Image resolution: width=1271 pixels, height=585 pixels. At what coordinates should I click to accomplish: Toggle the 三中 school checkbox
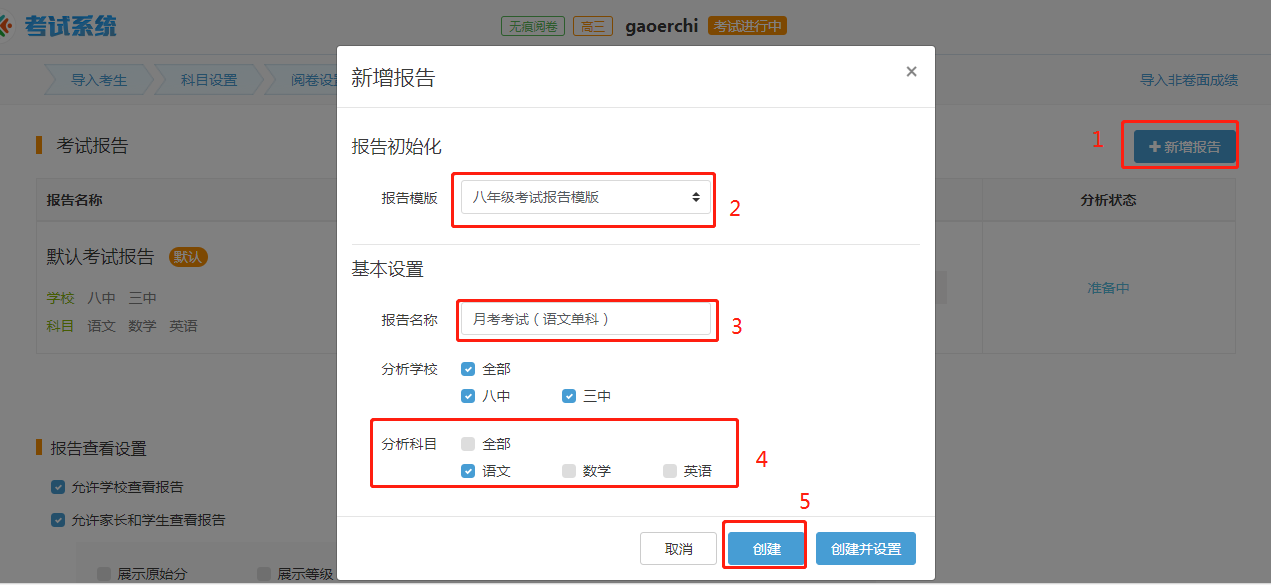point(569,396)
